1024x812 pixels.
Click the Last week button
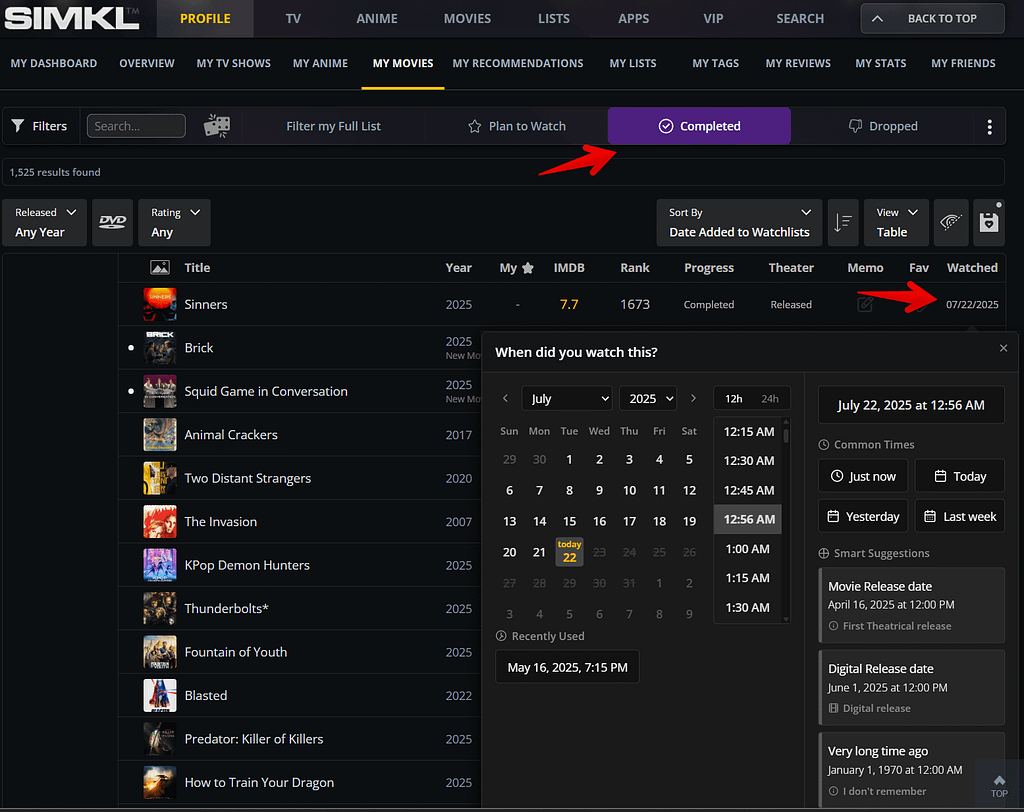(x=959, y=516)
